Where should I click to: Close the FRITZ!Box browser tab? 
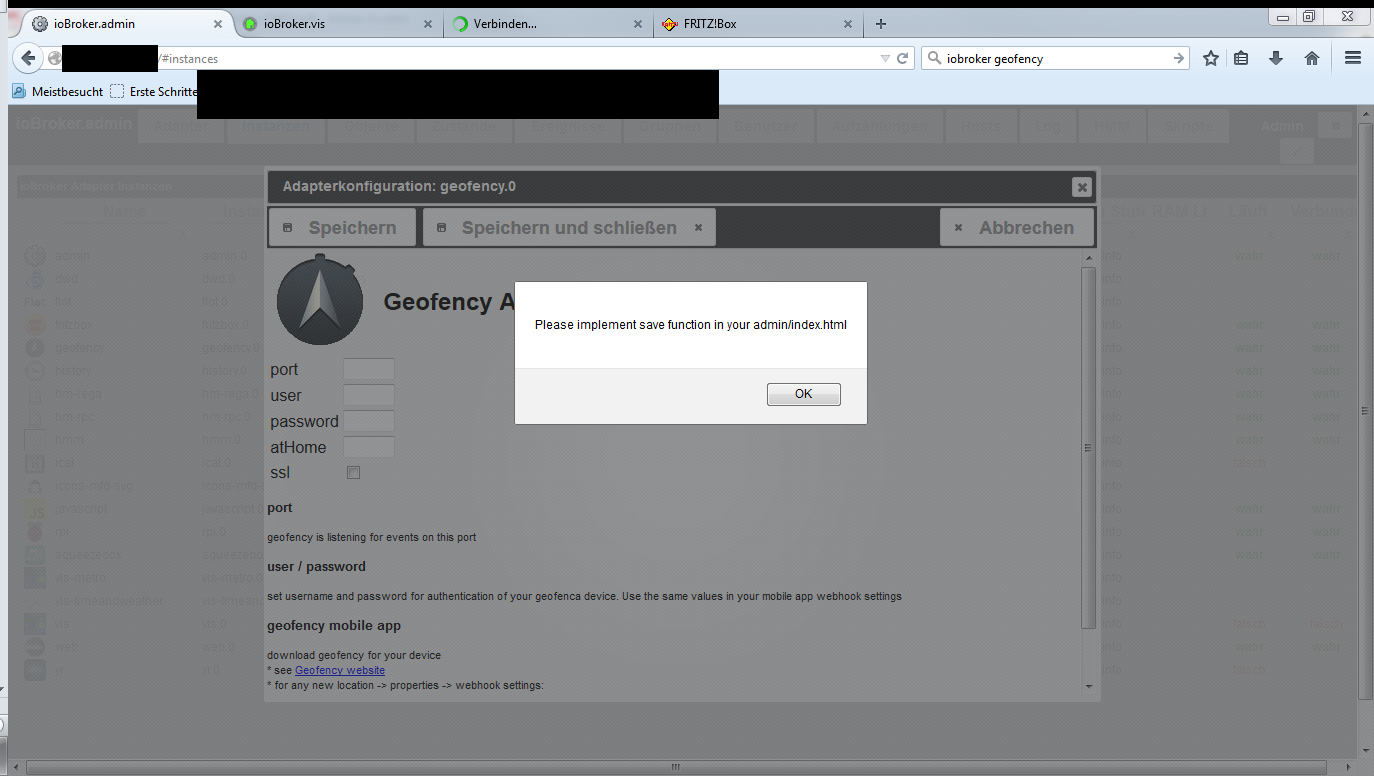[x=848, y=24]
